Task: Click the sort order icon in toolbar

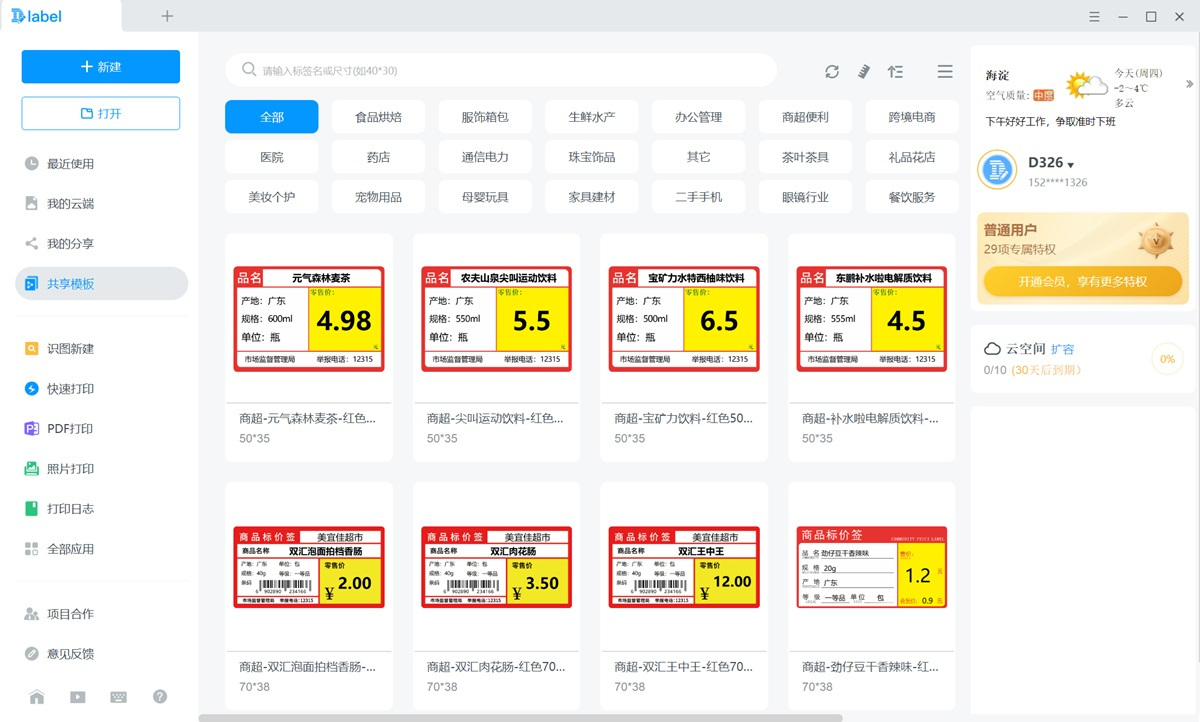Action: tap(895, 71)
